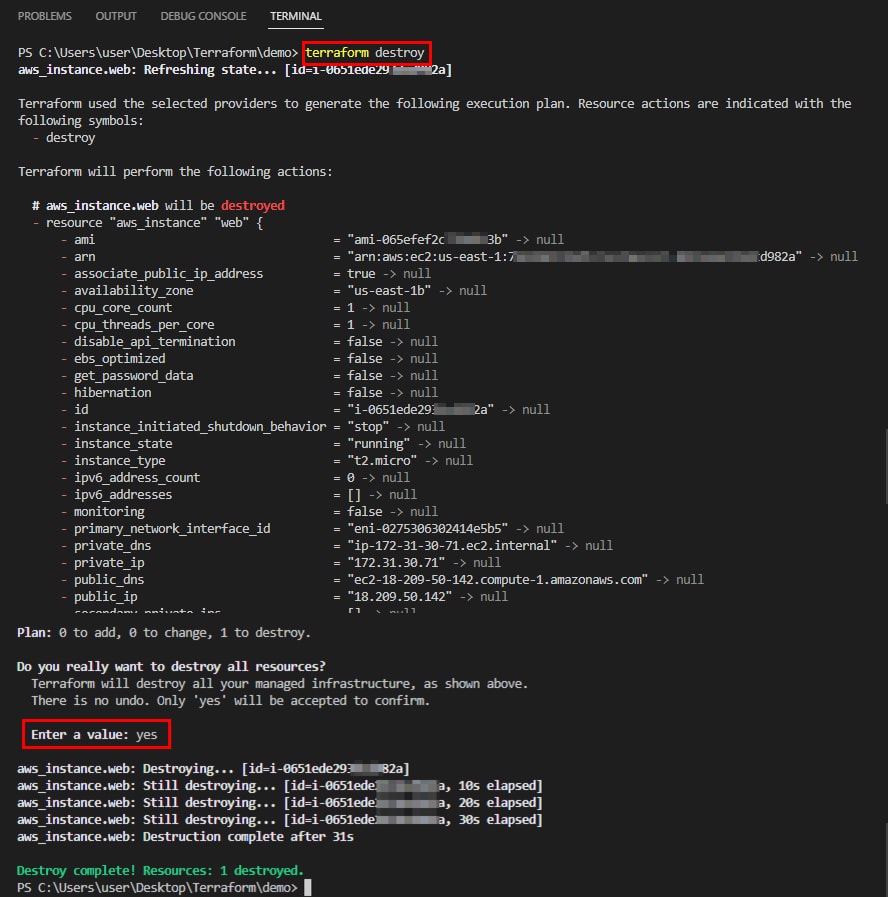
Task: Switch to the PROBLEMS tab
Action: (44, 17)
